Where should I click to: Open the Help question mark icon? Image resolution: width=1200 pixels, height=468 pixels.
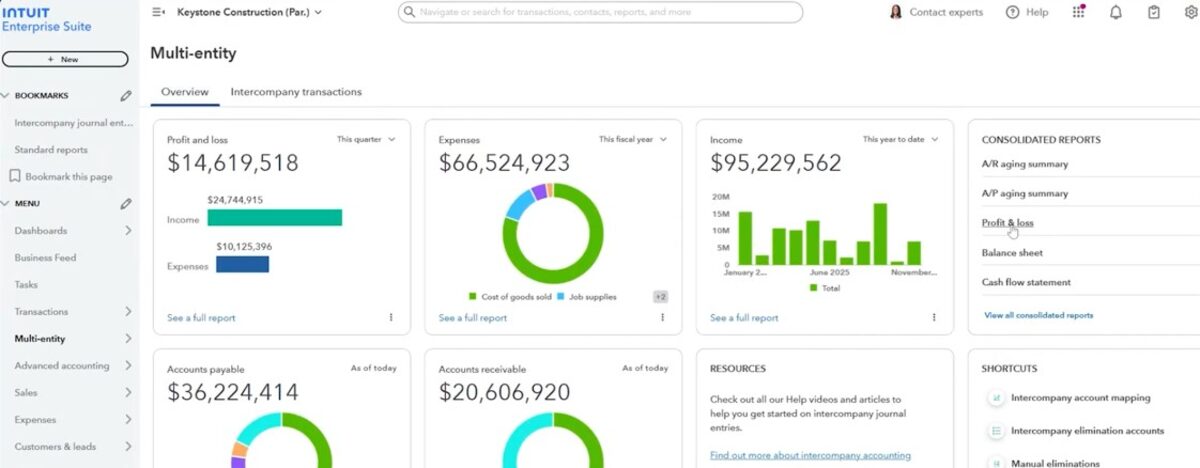pos(1012,12)
